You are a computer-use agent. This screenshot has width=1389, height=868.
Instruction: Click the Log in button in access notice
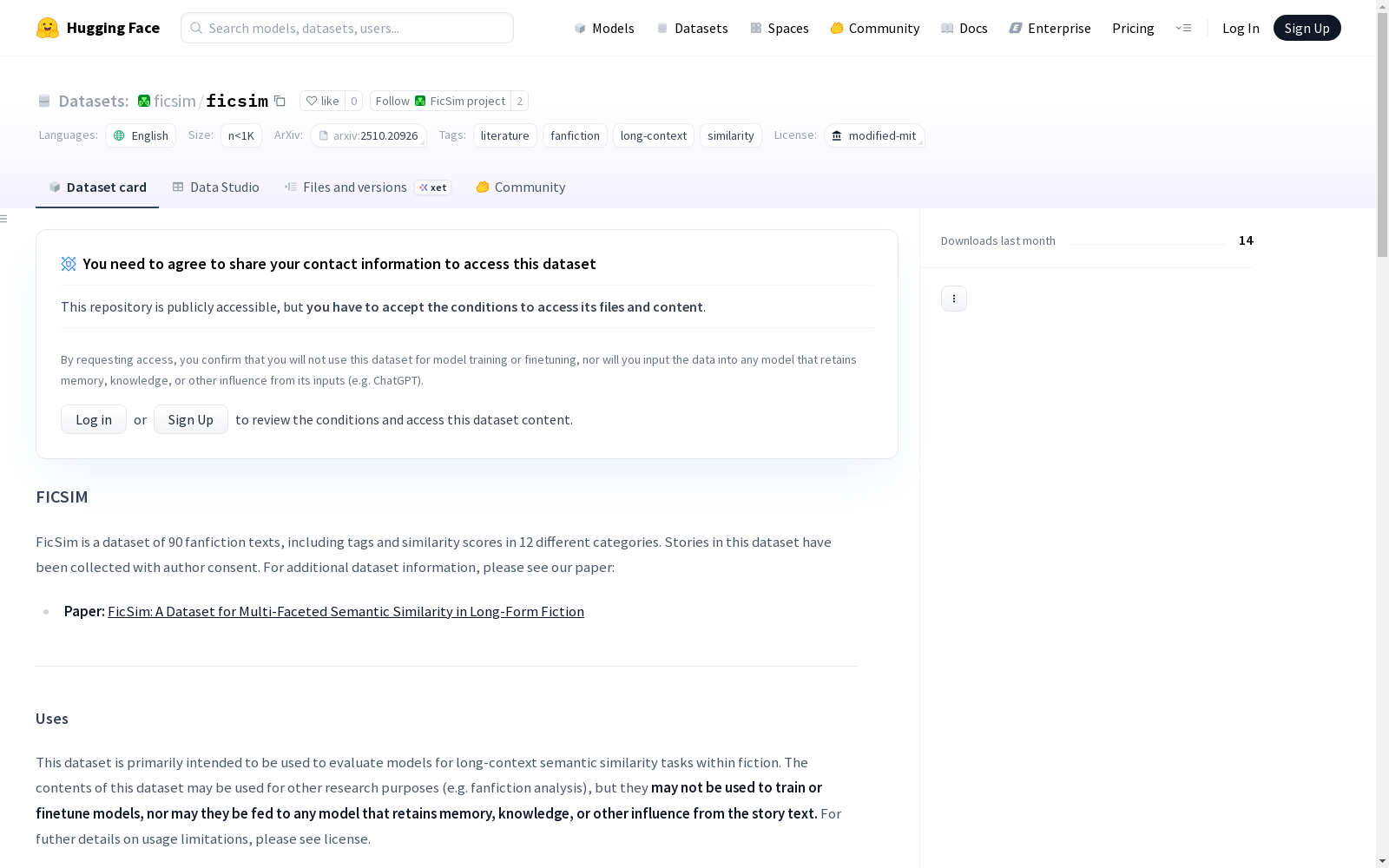coord(94,419)
